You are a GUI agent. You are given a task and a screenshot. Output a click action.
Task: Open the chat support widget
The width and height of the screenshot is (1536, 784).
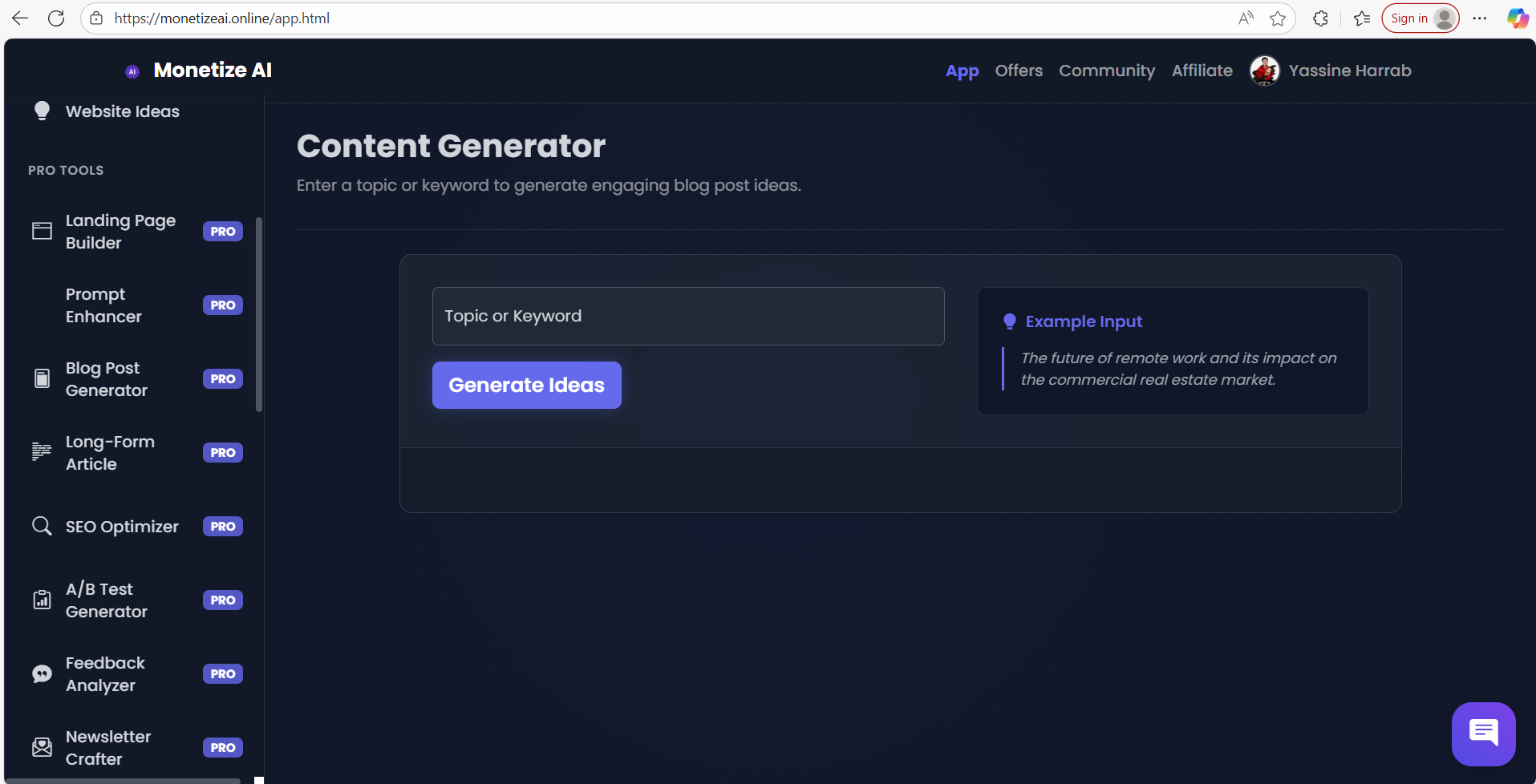tap(1483, 733)
